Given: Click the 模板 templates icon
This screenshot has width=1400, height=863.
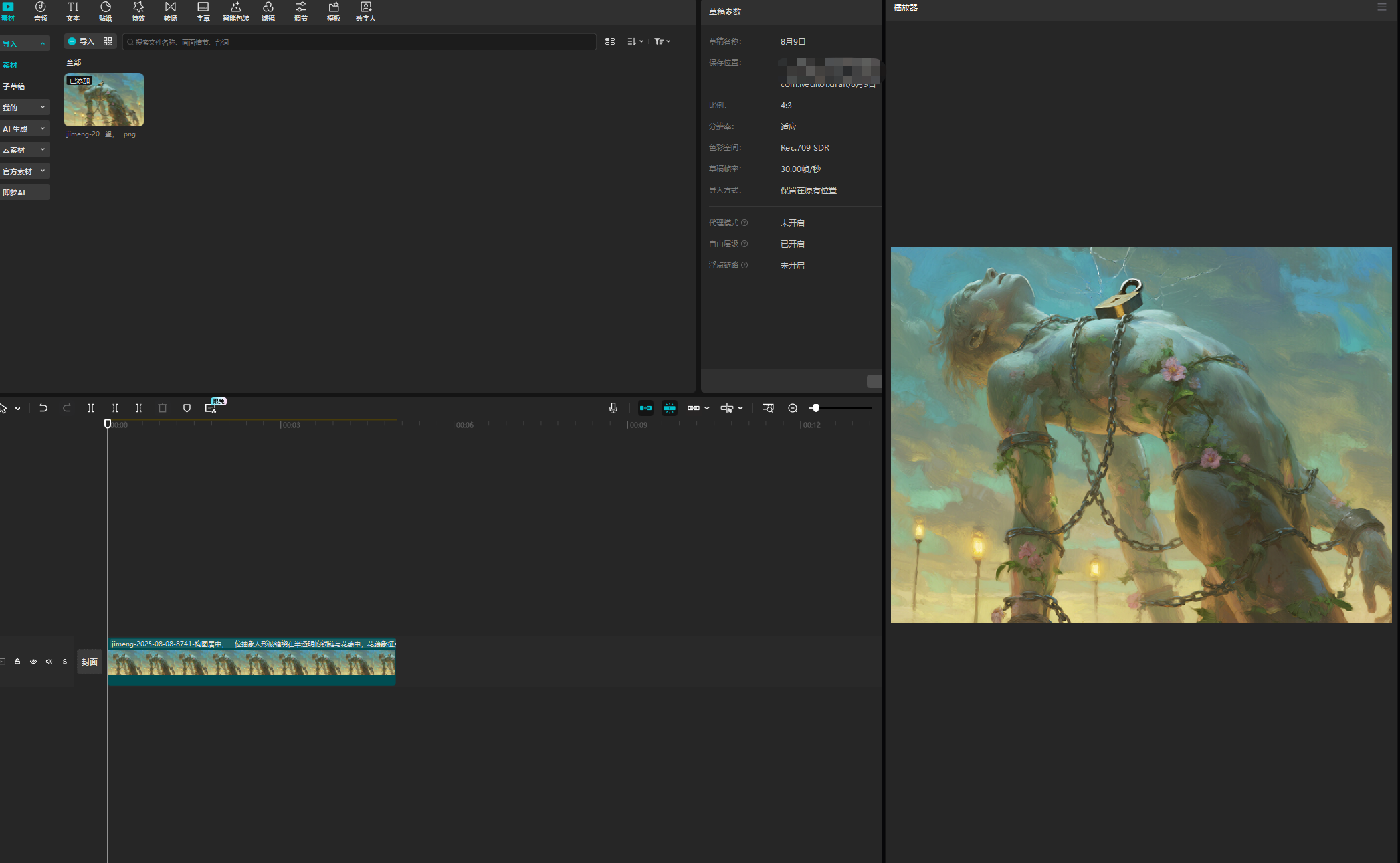Looking at the screenshot, I should (x=334, y=11).
